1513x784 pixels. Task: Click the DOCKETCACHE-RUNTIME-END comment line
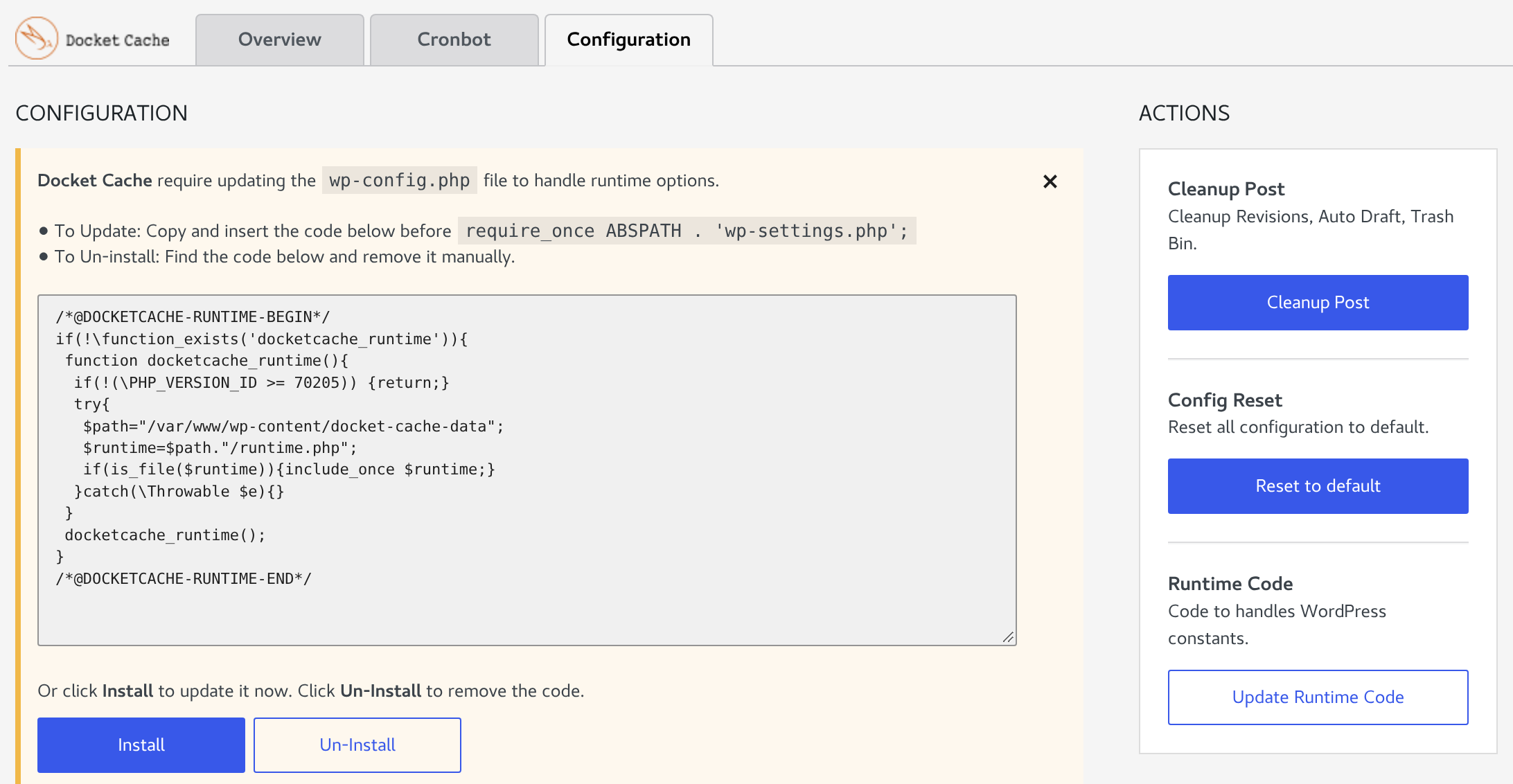pos(184,579)
